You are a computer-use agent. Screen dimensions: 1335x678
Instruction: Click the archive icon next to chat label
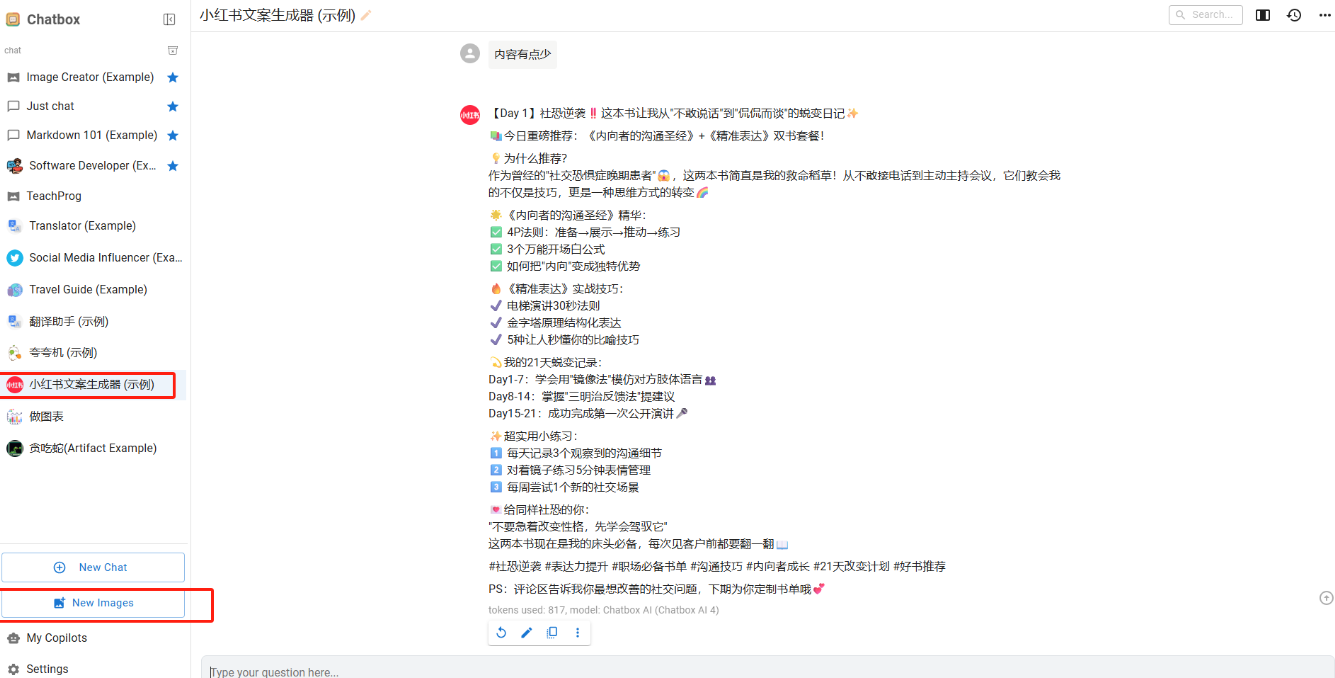pos(172,50)
